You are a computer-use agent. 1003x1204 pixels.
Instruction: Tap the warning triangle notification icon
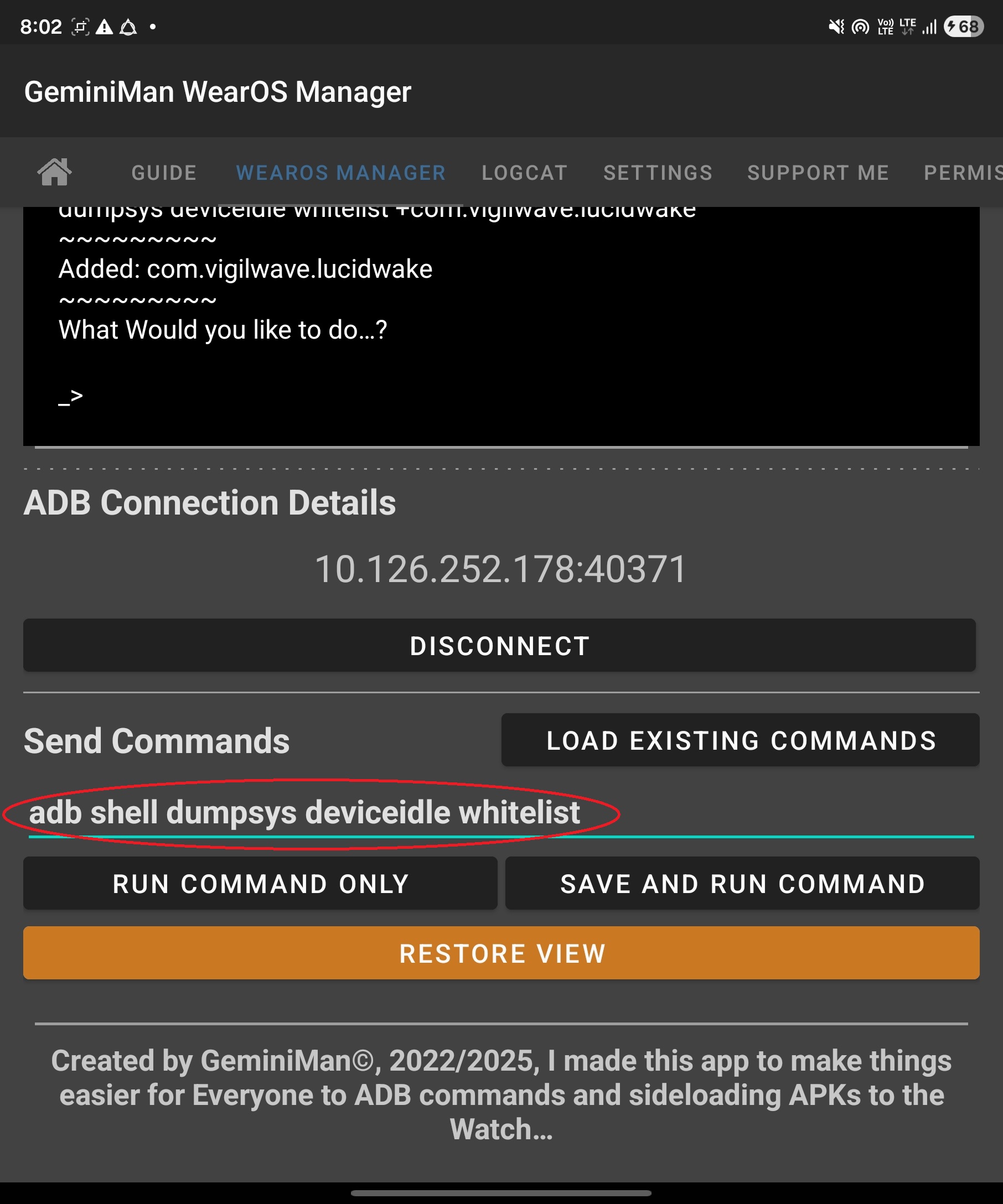point(104,27)
